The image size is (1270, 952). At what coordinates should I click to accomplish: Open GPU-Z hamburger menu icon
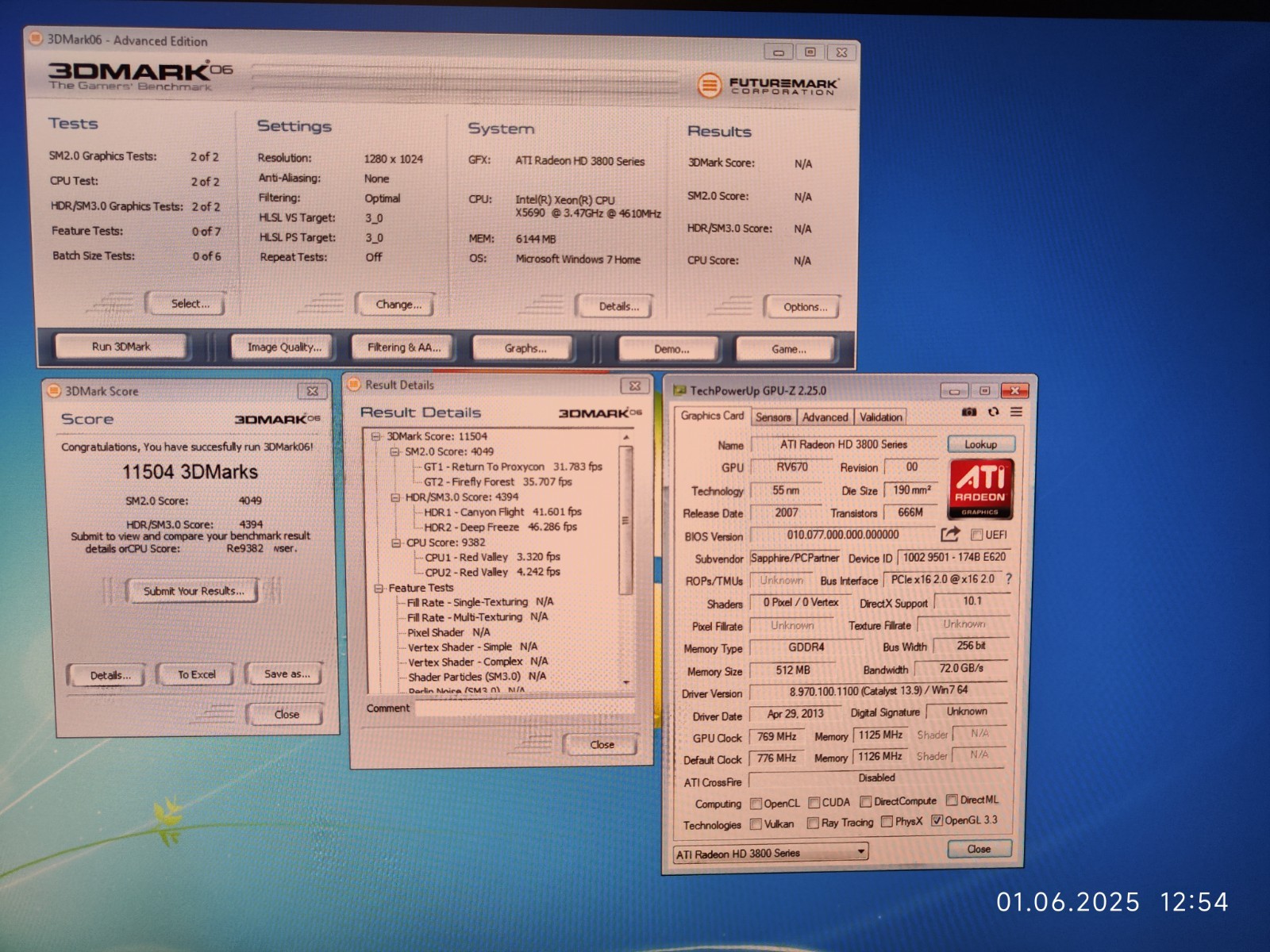[x=1016, y=412]
